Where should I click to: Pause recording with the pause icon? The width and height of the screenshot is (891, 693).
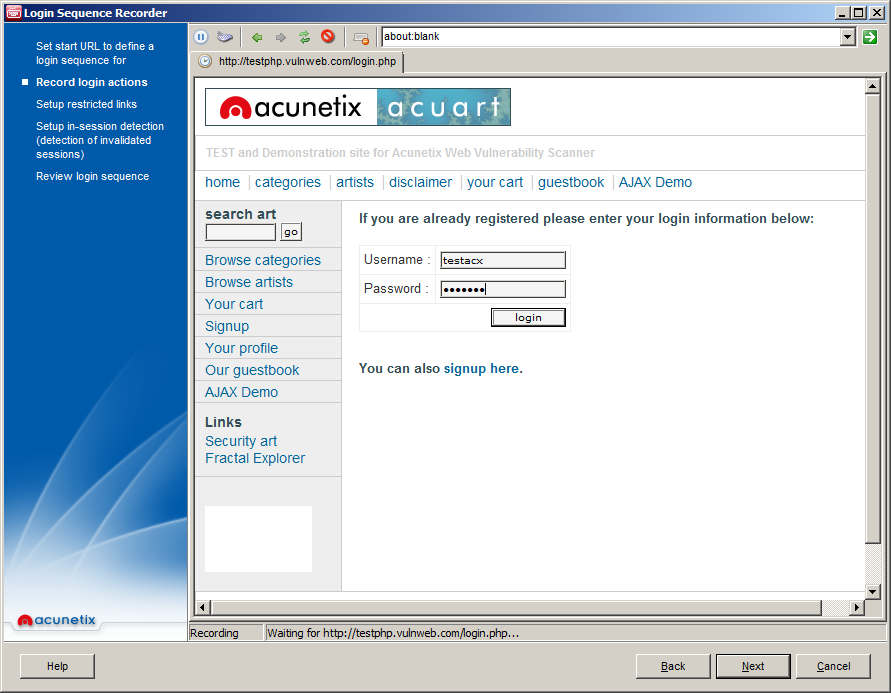201,37
